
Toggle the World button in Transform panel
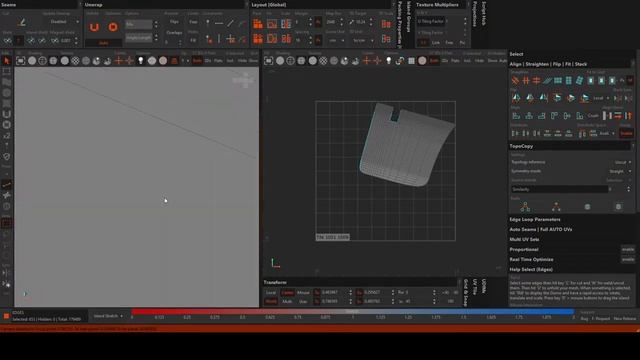(271, 302)
